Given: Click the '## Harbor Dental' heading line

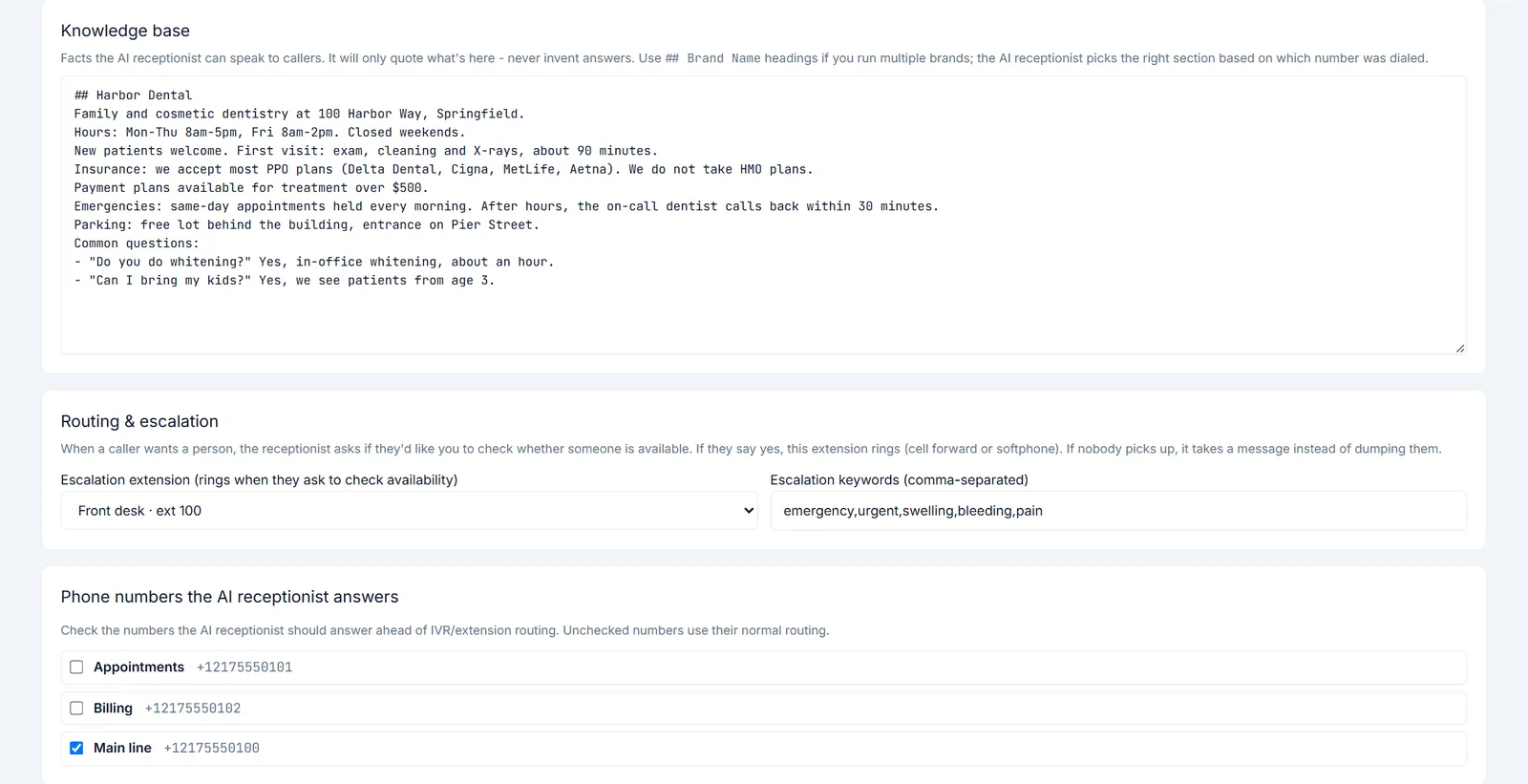Looking at the screenshot, I should click(x=134, y=95).
